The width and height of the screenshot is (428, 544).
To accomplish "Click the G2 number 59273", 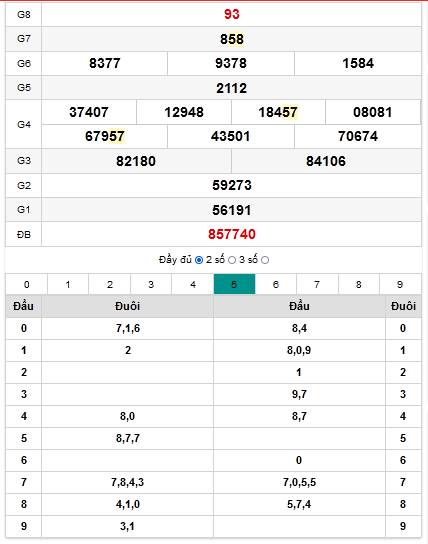I will pyautogui.click(x=232, y=185).
